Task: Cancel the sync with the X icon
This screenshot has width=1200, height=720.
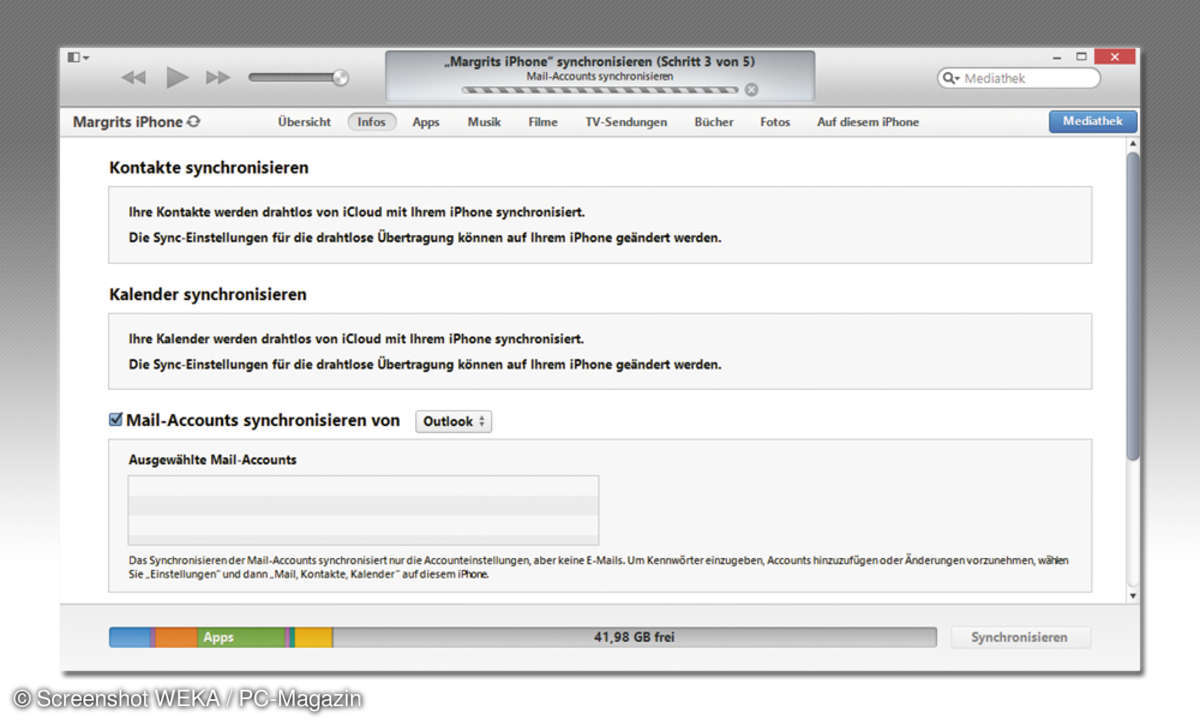Action: pyautogui.click(x=751, y=89)
